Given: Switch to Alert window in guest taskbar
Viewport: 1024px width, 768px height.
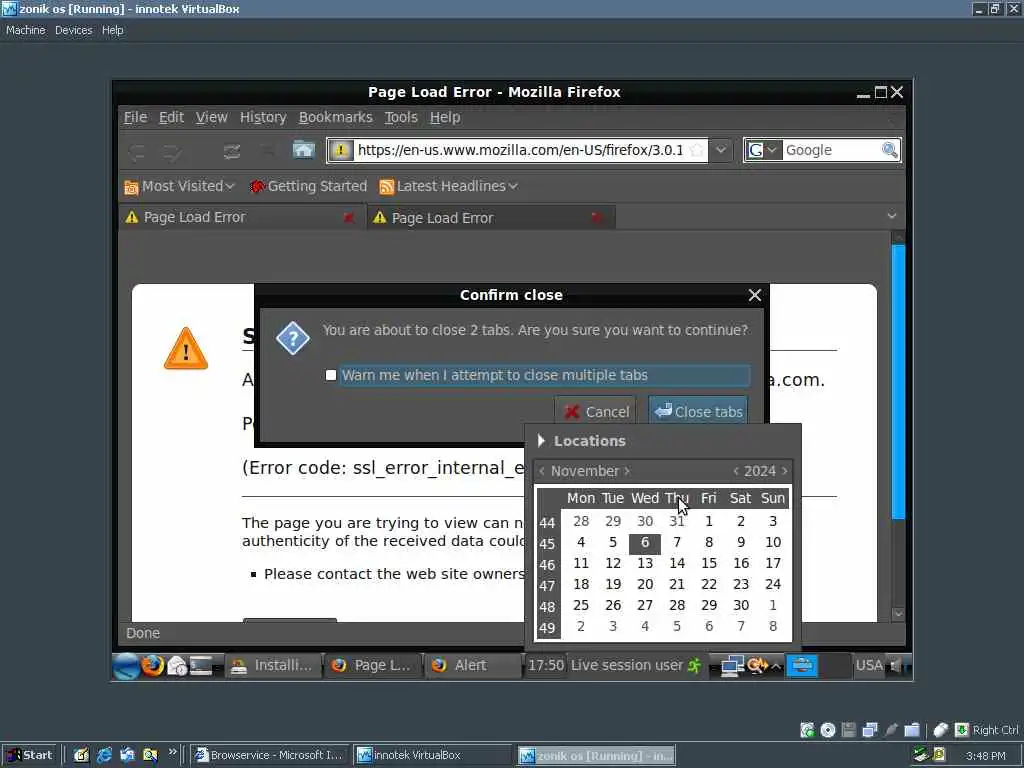Looking at the screenshot, I should click(x=473, y=665).
